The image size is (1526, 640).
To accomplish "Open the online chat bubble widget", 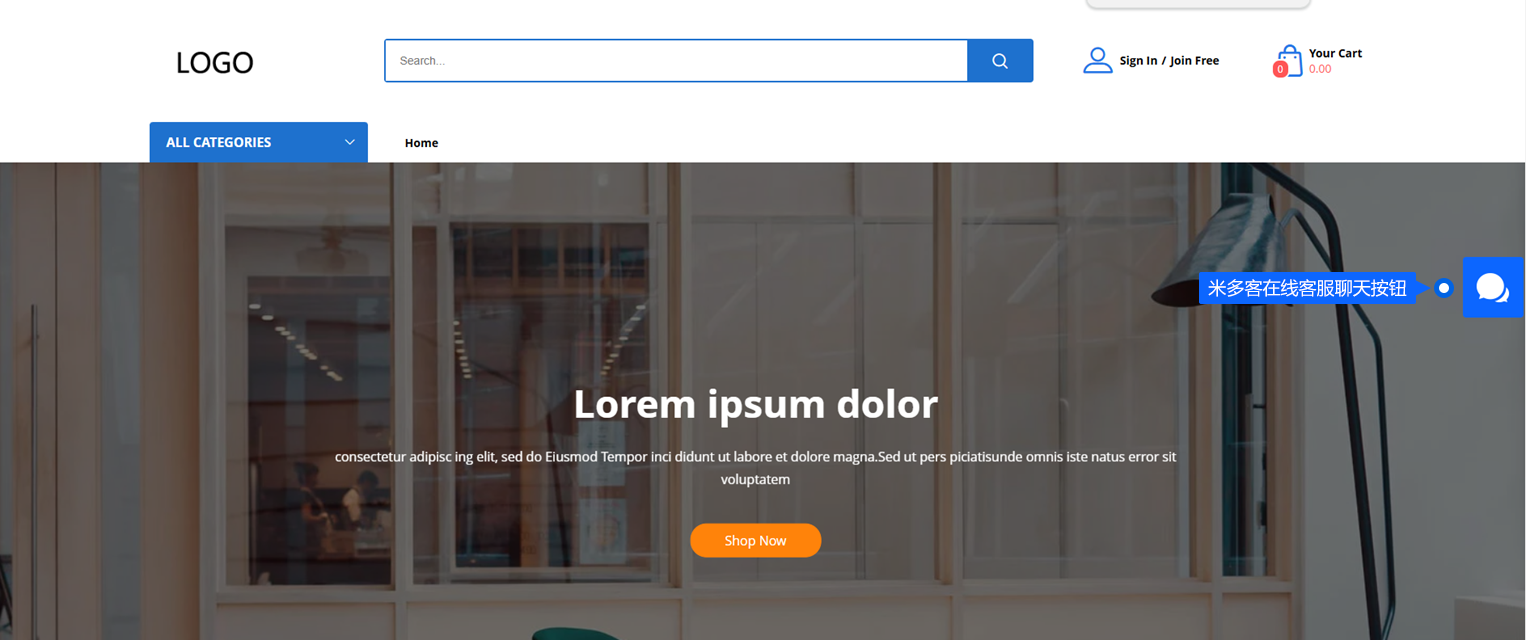I will click(x=1492, y=288).
